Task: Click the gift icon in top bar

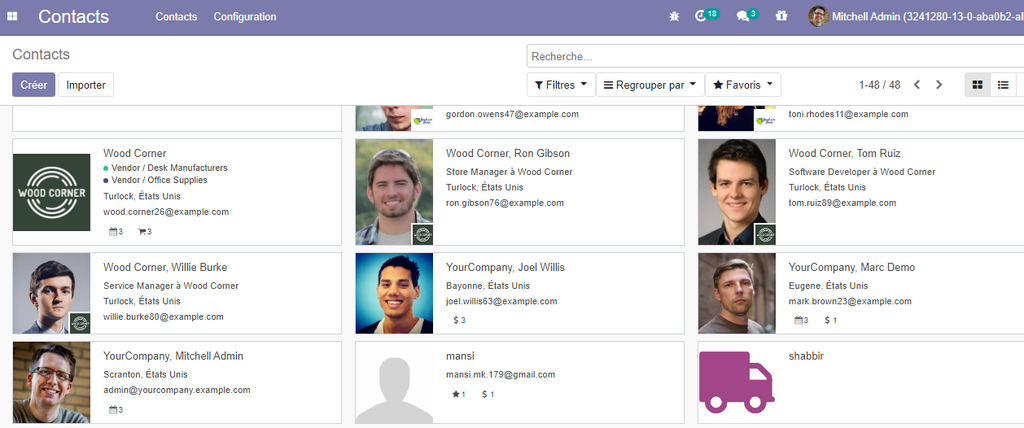Action: tap(781, 17)
